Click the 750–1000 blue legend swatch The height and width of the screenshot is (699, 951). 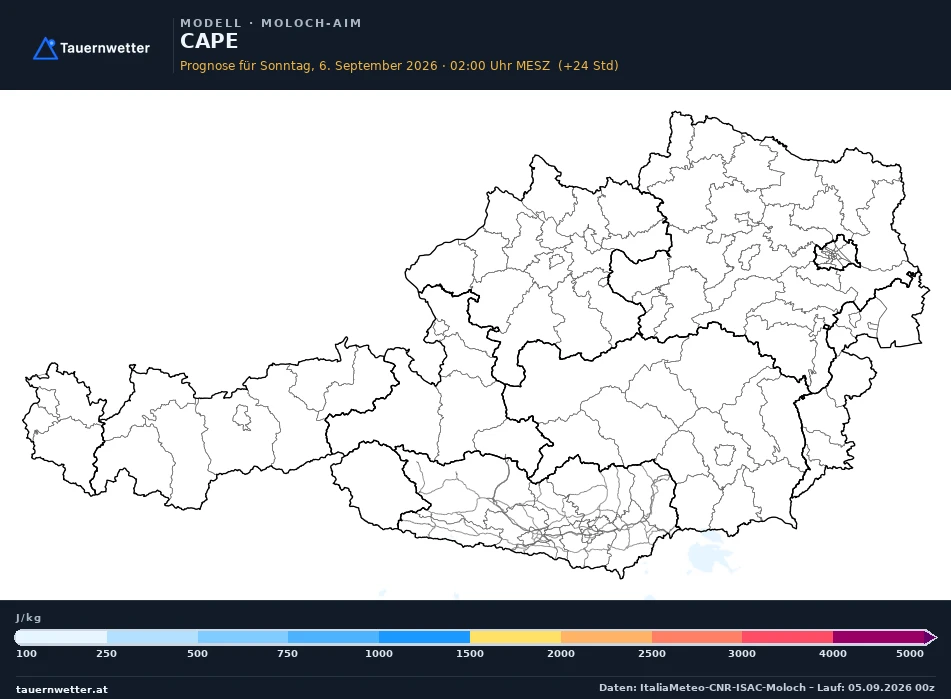(334, 637)
